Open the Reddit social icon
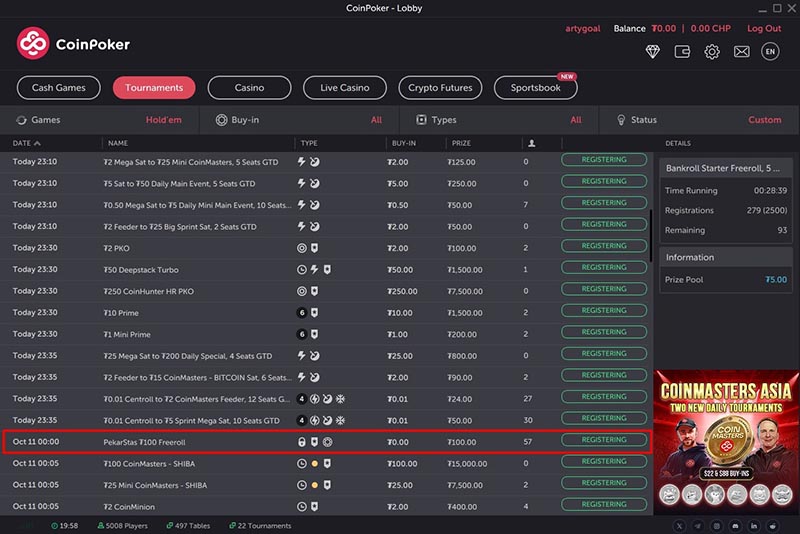Image resolution: width=800 pixels, height=534 pixels. point(771,525)
